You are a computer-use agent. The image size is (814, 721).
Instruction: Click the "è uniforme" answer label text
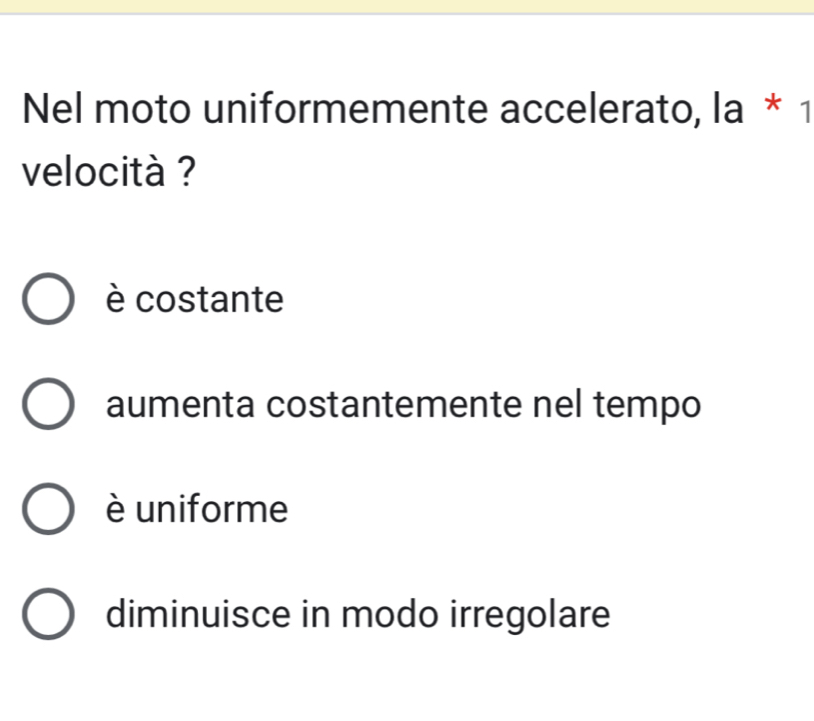coord(196,510)
